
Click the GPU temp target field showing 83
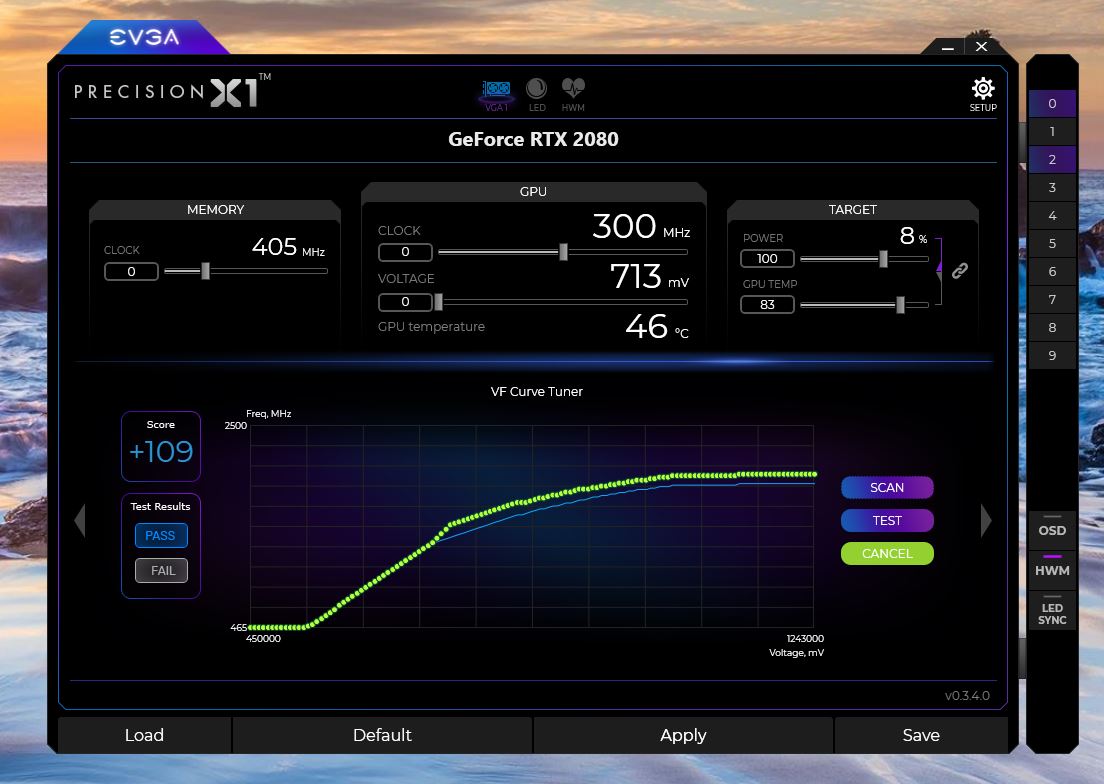767,305
